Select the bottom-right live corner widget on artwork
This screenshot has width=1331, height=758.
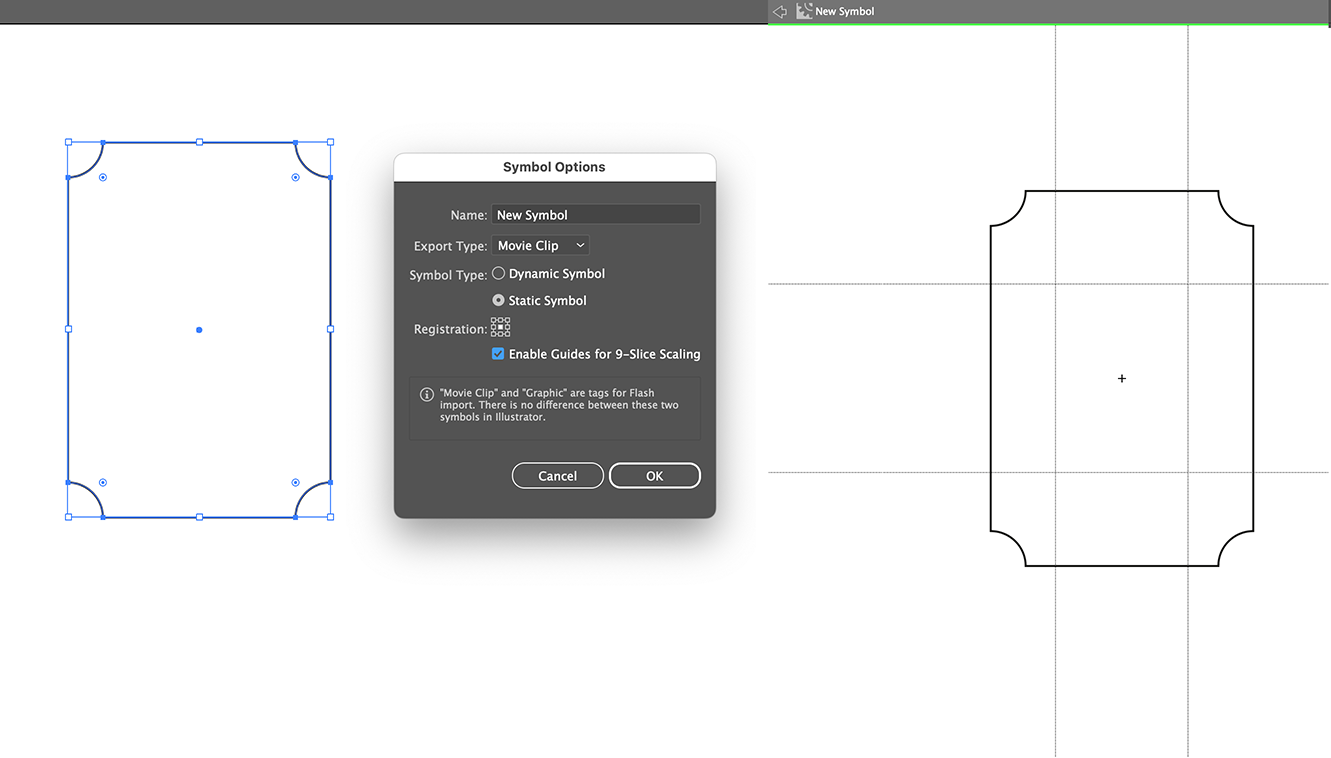[x=296, y=482]
